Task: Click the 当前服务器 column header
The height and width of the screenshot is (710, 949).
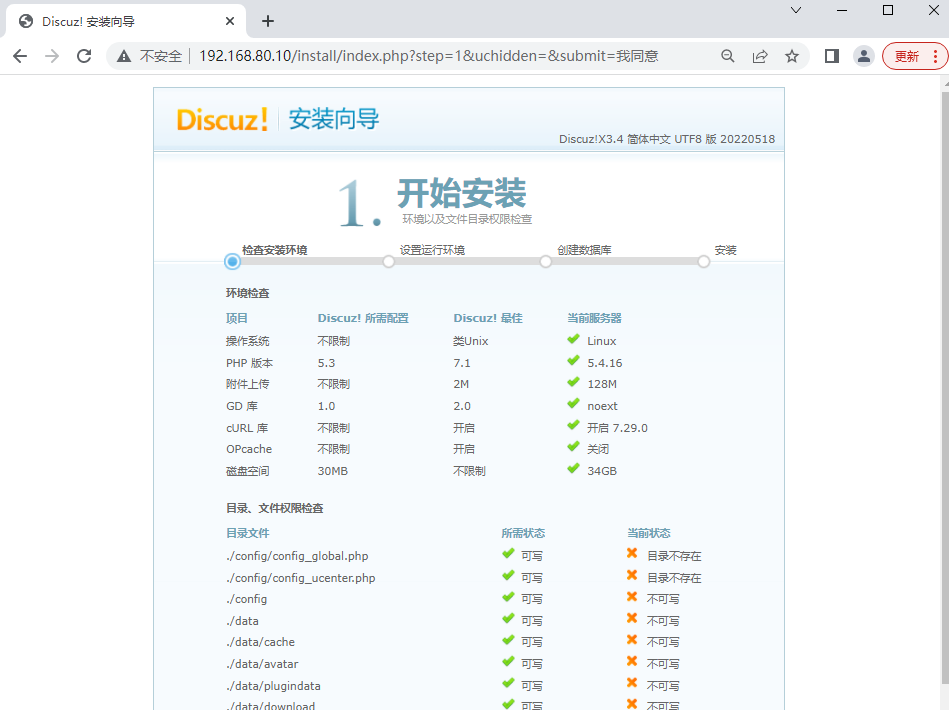Action: coord(594,318)
